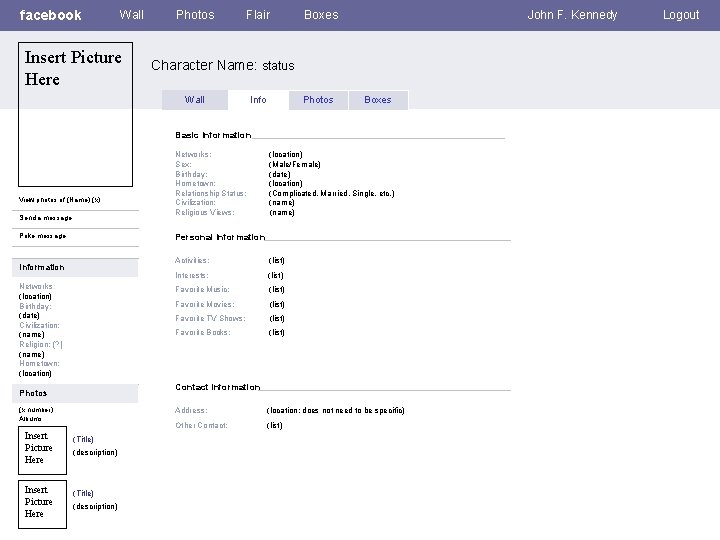720x540 pixels.
Task: Click Send a message link
Action: click(x=45, y=218)
